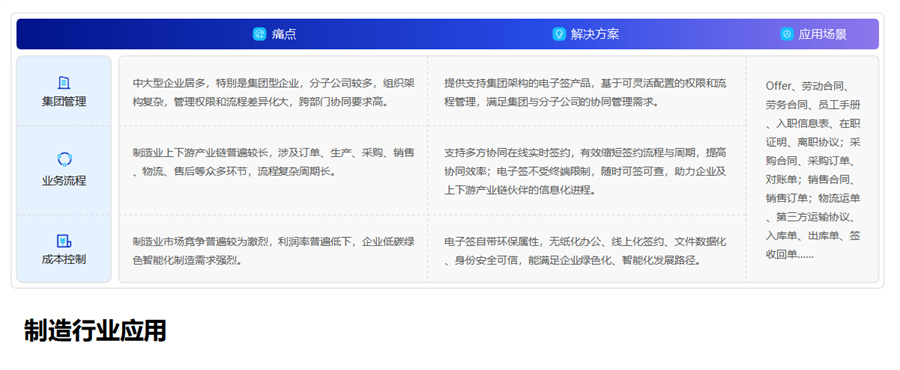Click text starting 支持多方协同在线实时签约
Image resolution: width=900 pixels, height=370 pixels.
[585, 171]
